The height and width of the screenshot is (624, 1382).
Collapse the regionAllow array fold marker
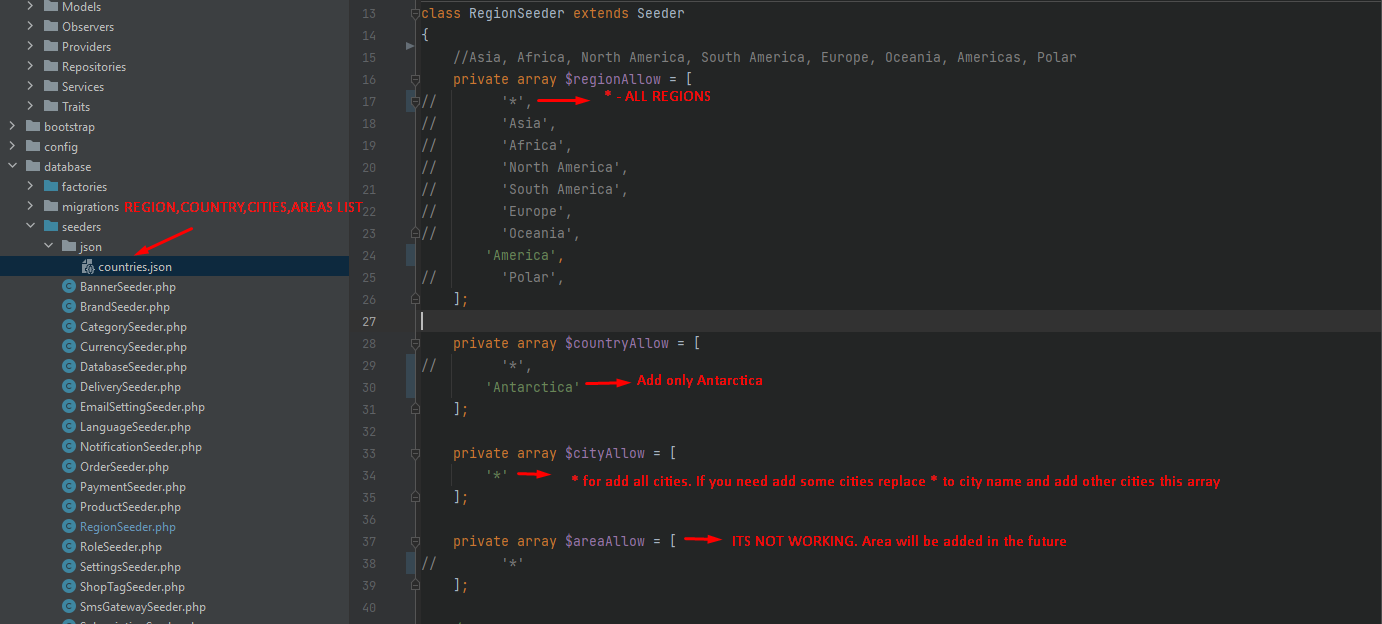(414, 80)
